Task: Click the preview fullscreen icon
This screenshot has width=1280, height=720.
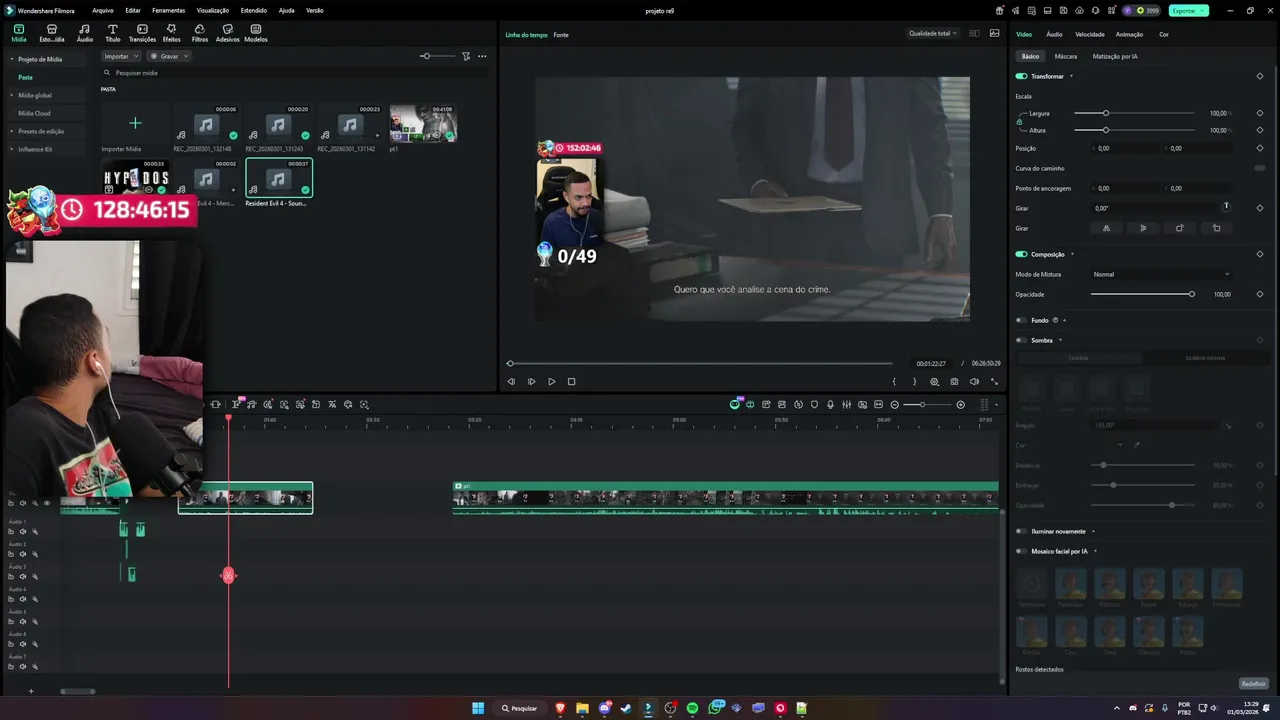Action: click(x=994, y=381)
